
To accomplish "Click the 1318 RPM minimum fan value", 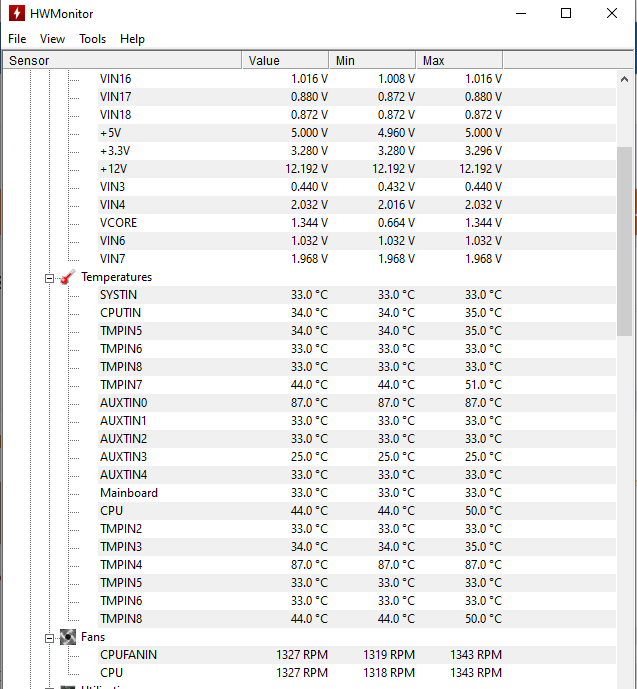I will tap(389, 673).
